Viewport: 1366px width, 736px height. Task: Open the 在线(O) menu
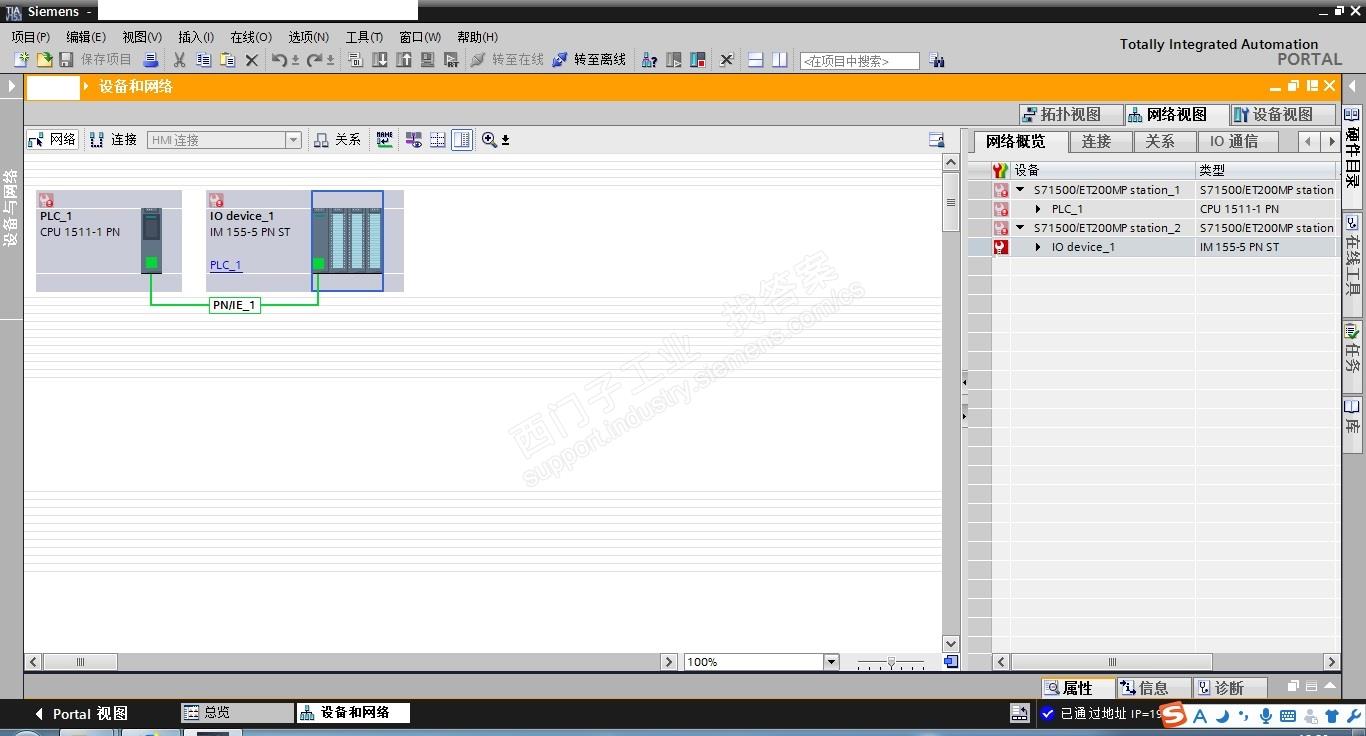251,37
